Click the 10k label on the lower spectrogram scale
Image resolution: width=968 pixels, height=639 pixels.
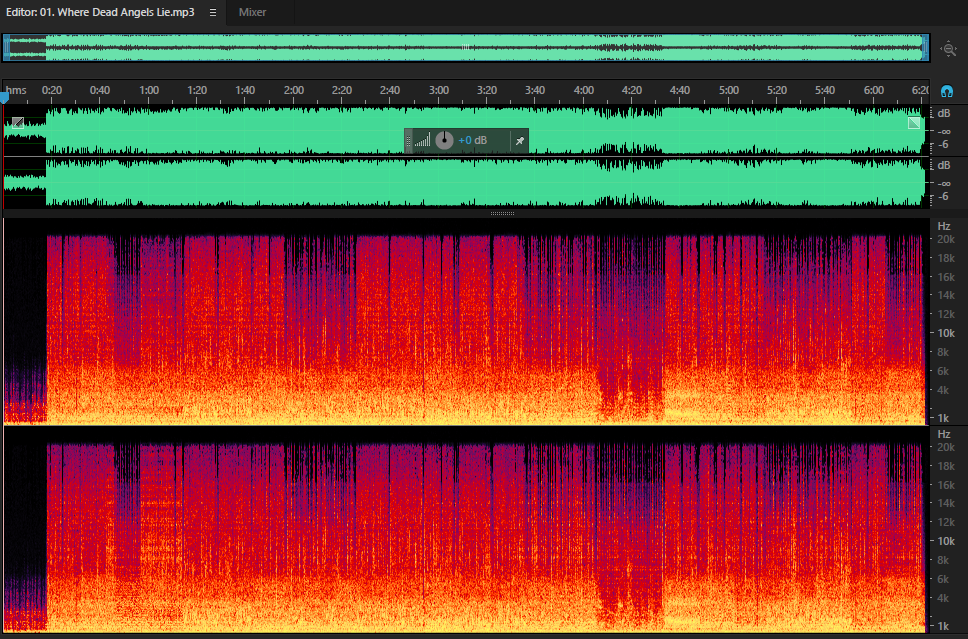point(946,541)
